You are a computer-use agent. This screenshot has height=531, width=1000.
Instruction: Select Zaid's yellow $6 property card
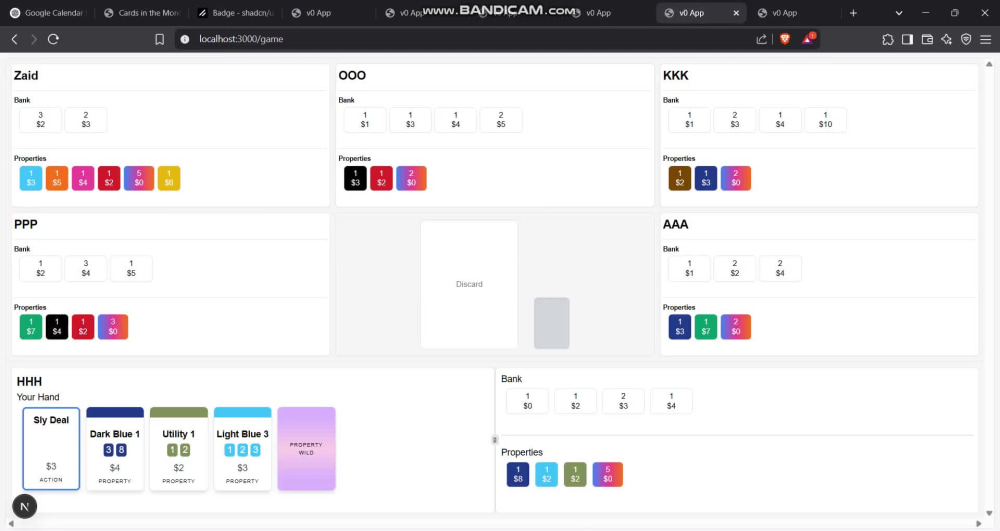pos(169,178)
